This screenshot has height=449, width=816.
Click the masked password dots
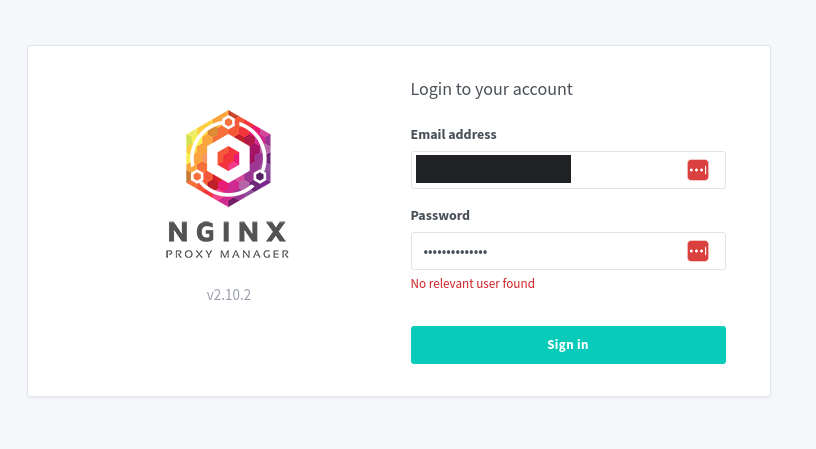pyautogui.click(x=455, y=252)
